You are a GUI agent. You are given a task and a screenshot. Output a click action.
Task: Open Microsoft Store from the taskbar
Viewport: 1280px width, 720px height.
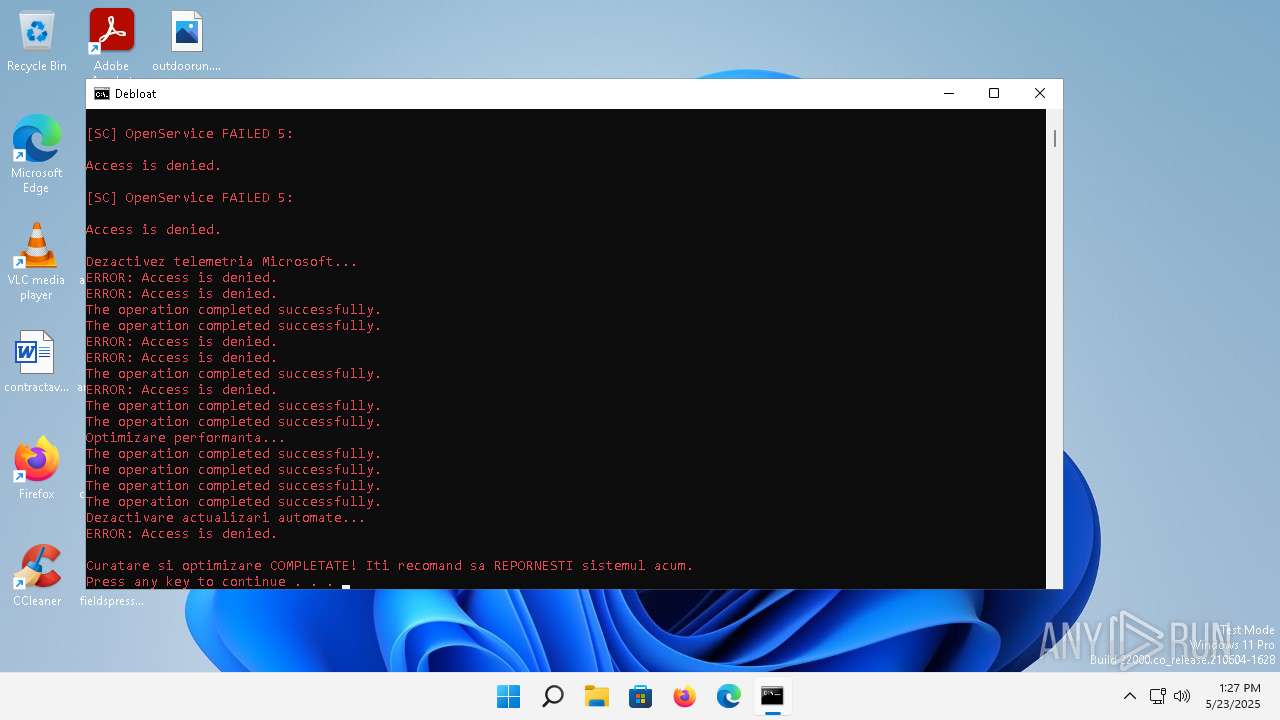point(640,696)
